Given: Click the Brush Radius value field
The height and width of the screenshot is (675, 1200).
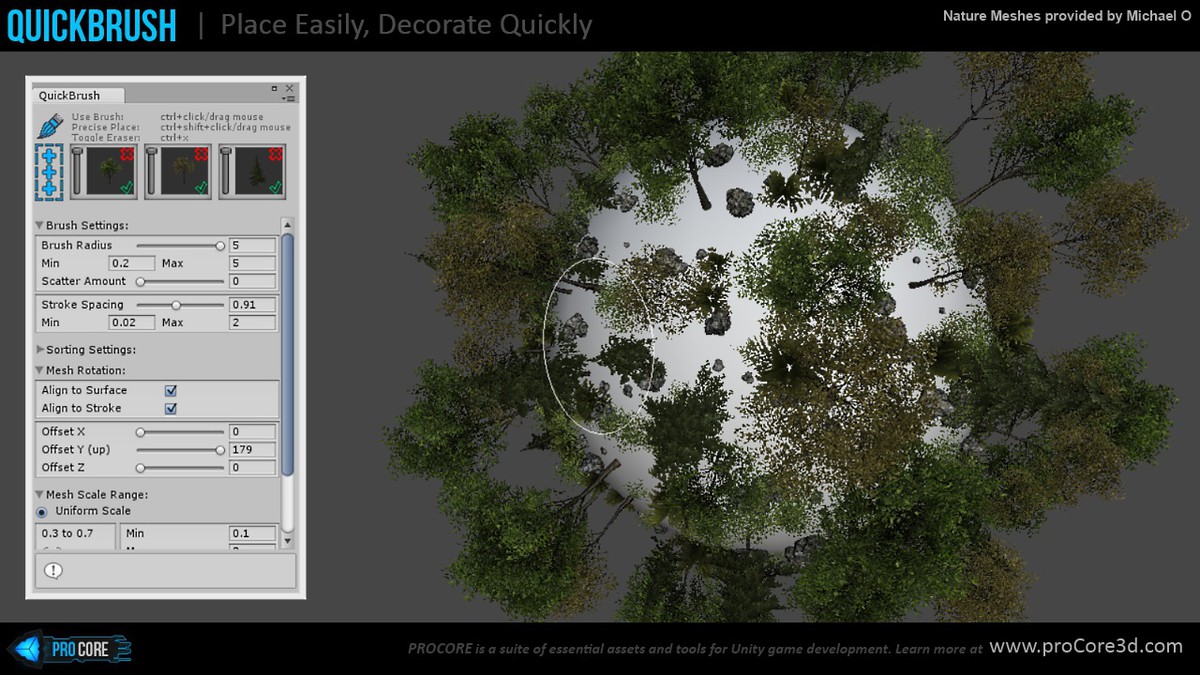Looking at the screenshot, I should 252,245.
